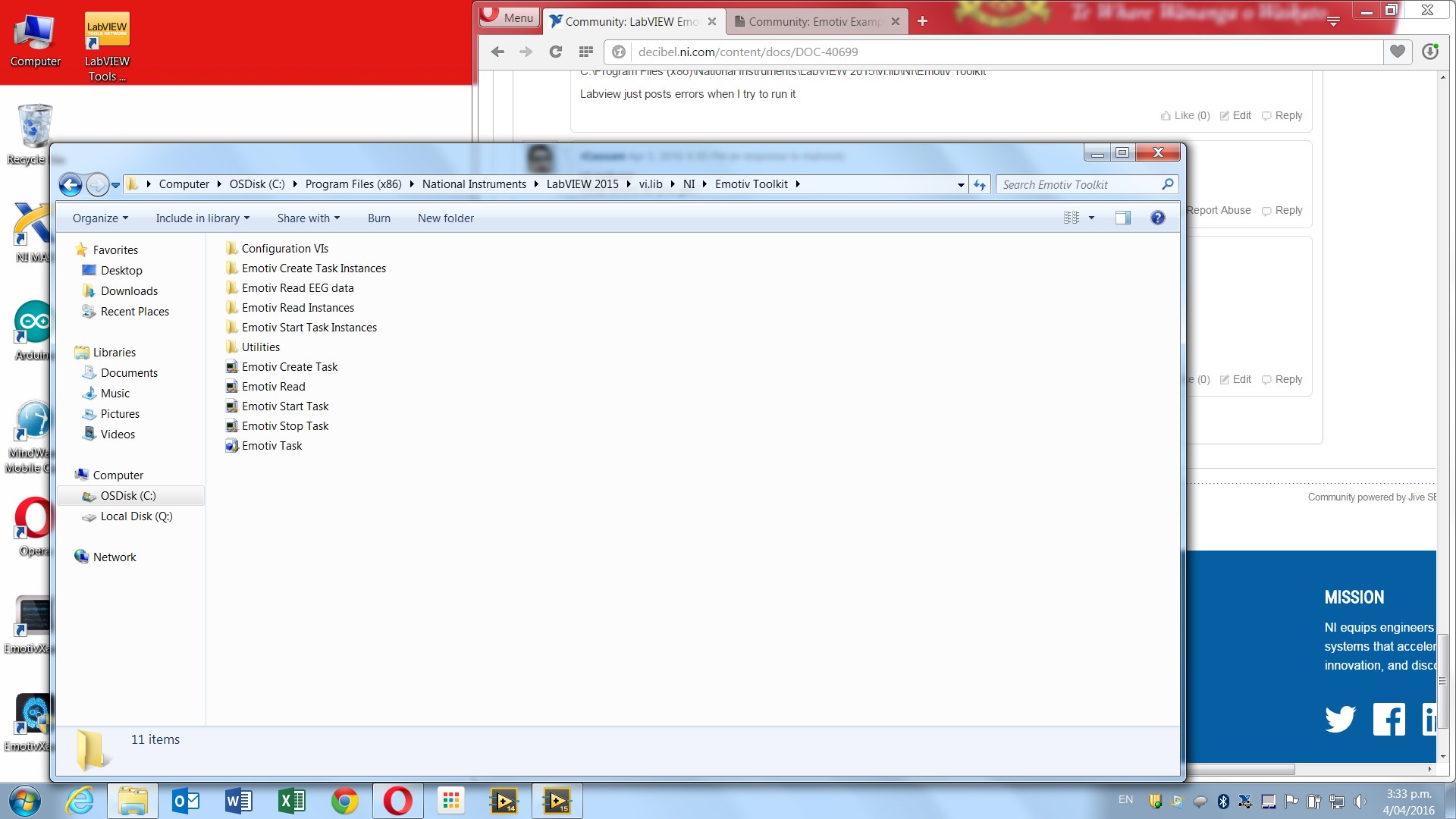
Task: Open the Share with dropdown
Action: coord(308,218)
